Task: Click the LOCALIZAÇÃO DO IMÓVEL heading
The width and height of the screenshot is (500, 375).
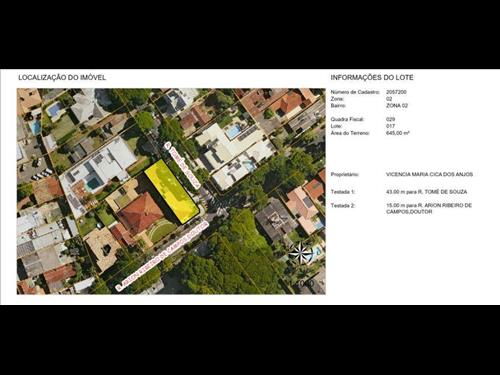Action: pyautogui.click(x=62, y=78)
